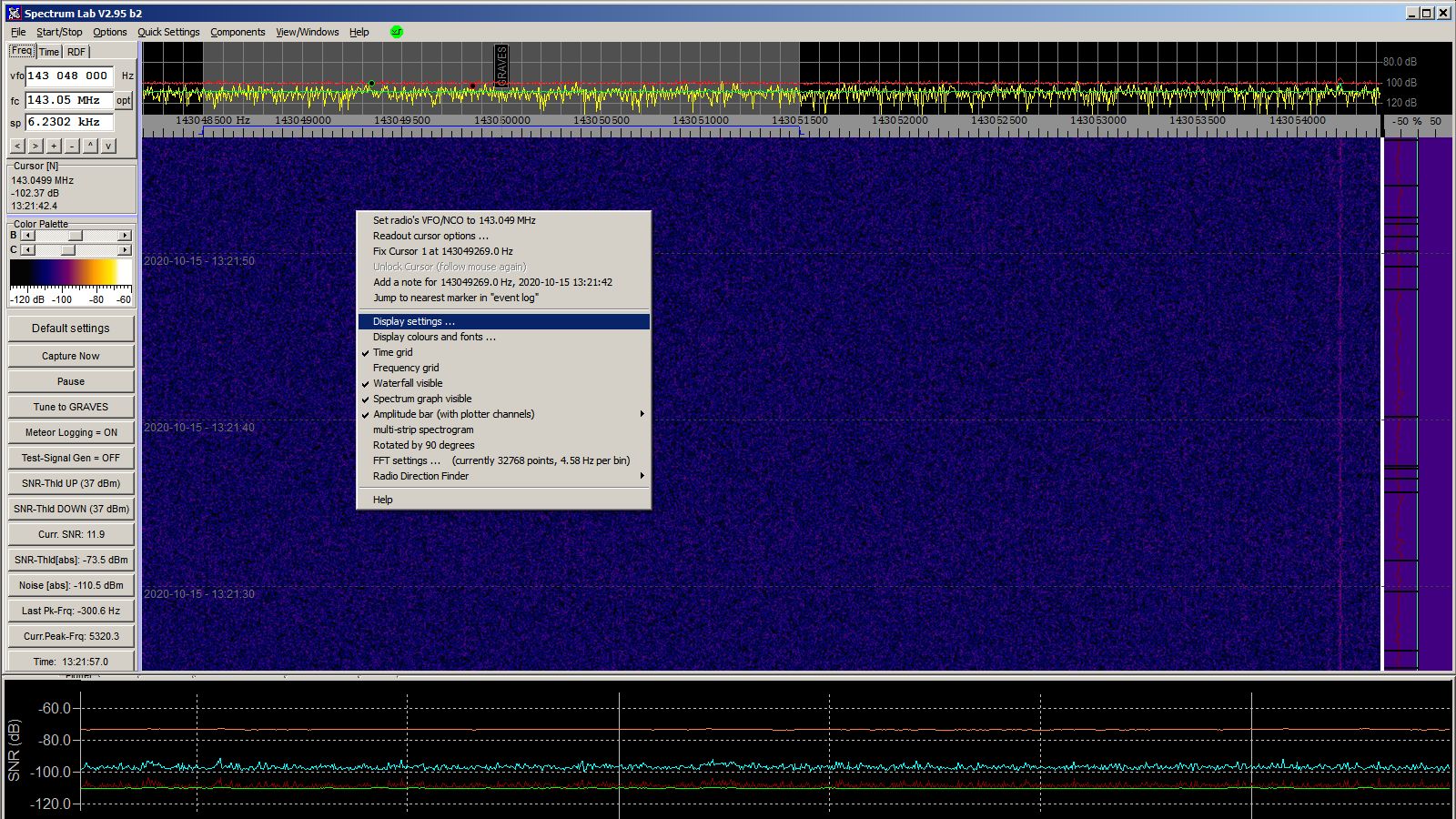Toggle Meteor Logging = ON button
Viewport: 1456px width, 819px height.
coord(71,432)
